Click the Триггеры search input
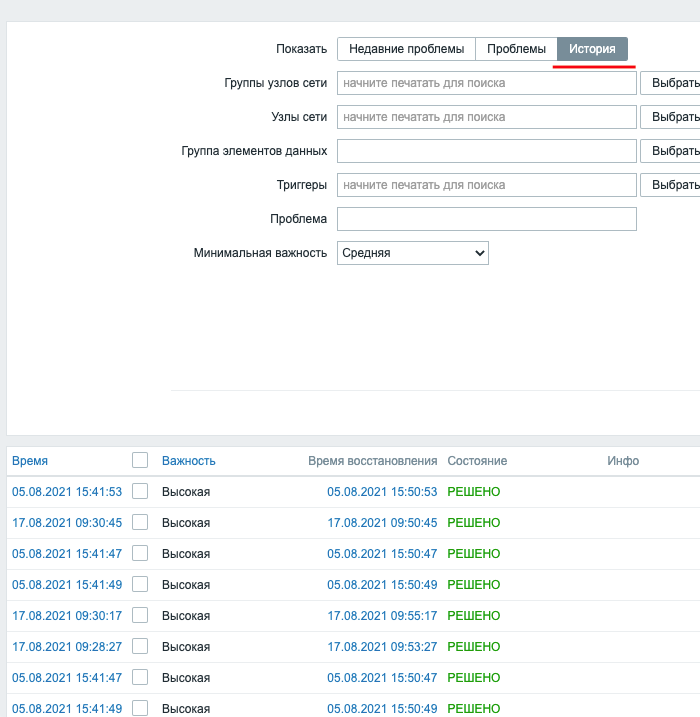This screenshot has height=717, width=700. pos(487,185)
